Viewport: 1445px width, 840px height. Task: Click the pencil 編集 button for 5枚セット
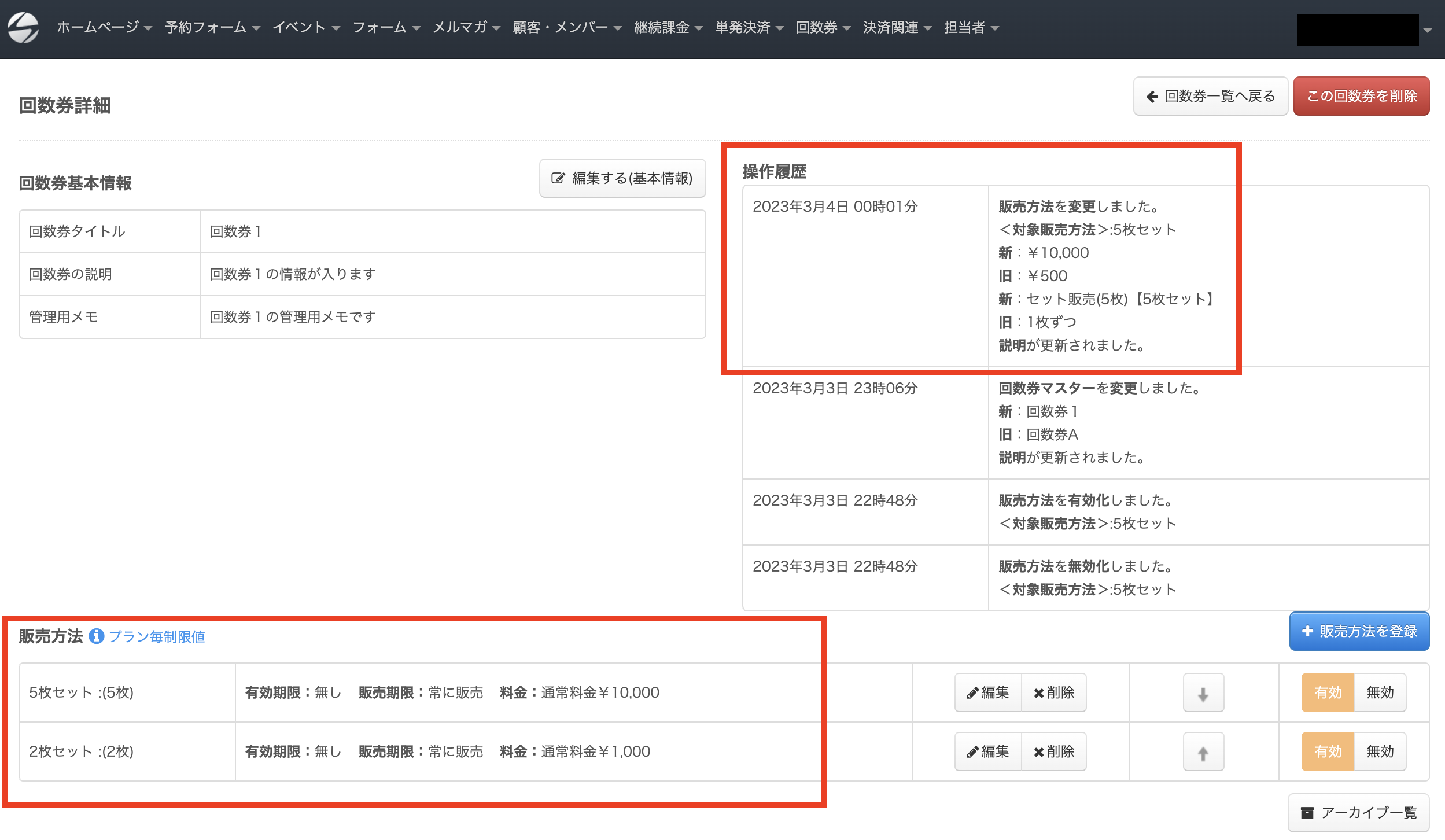tap(988, 692)
